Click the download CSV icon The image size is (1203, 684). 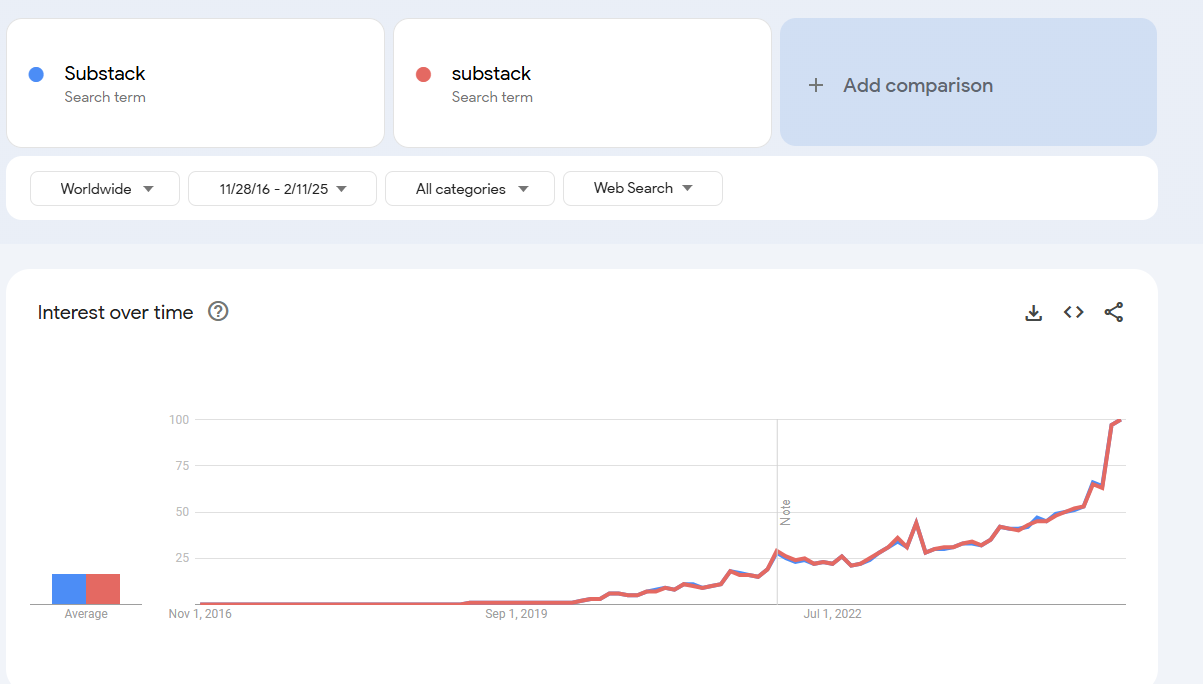(1033, 312)
